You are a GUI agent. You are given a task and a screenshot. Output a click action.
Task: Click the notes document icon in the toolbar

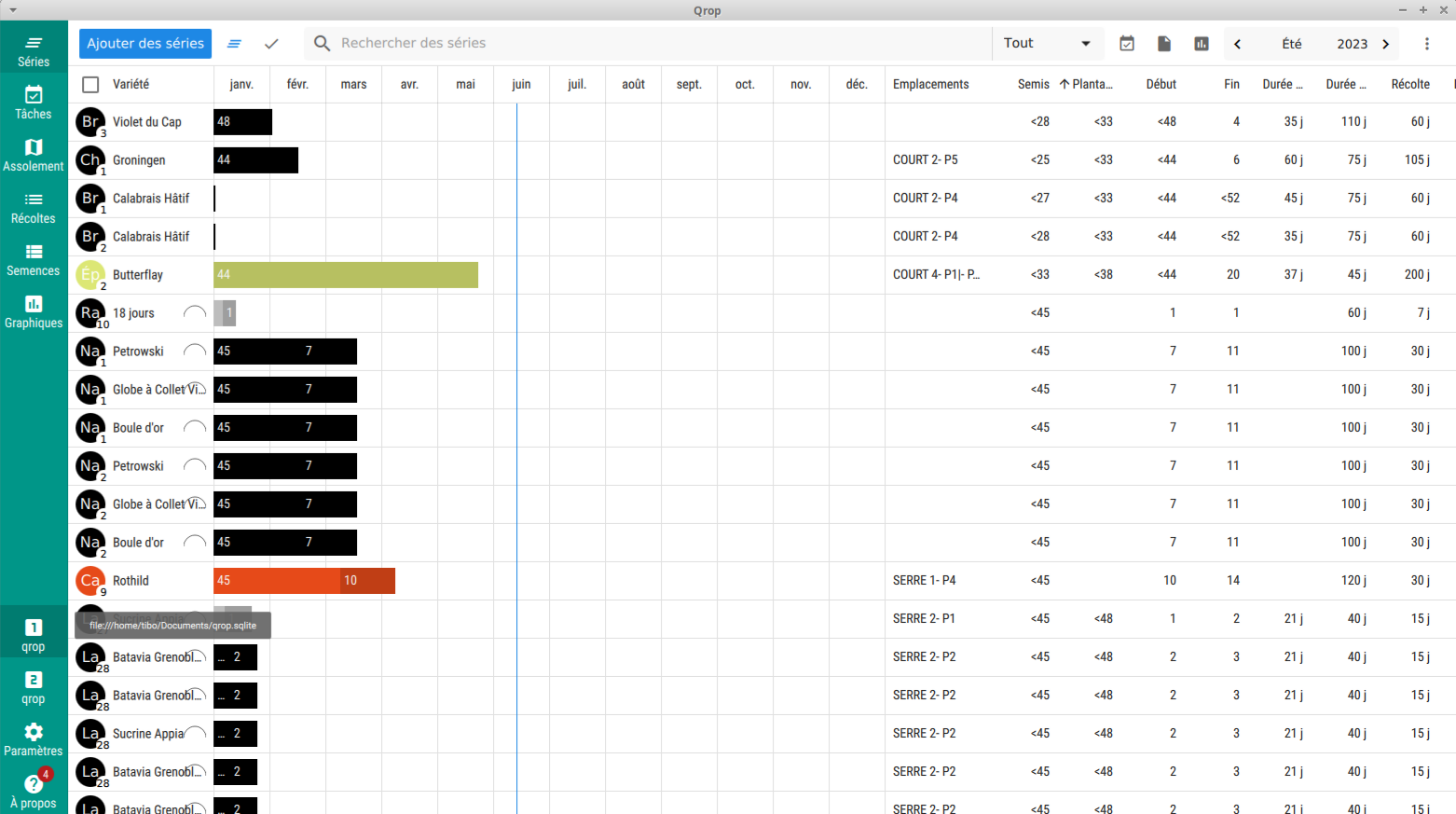click(x=1164, y=43)
